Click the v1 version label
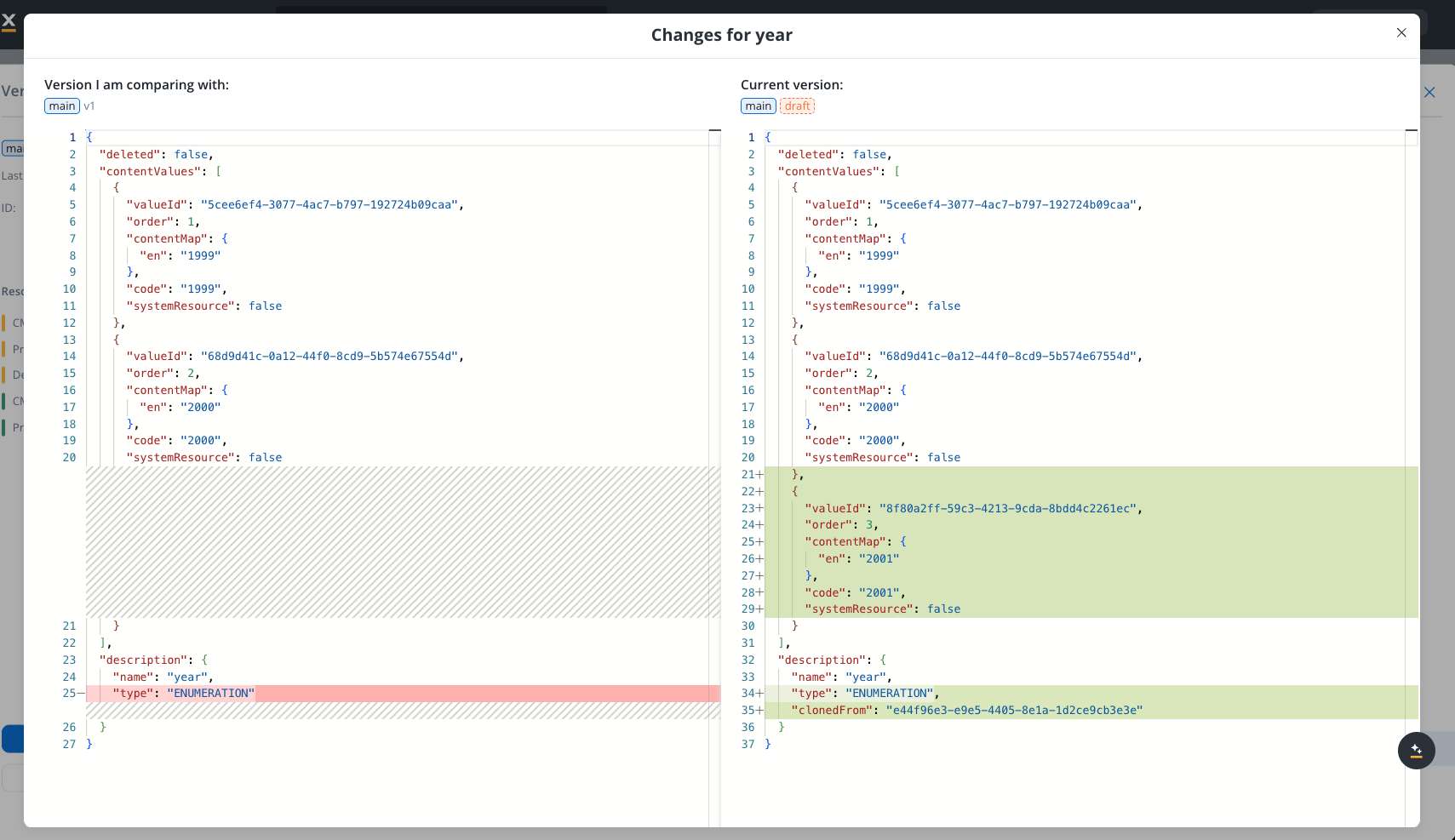 [89, 106]
